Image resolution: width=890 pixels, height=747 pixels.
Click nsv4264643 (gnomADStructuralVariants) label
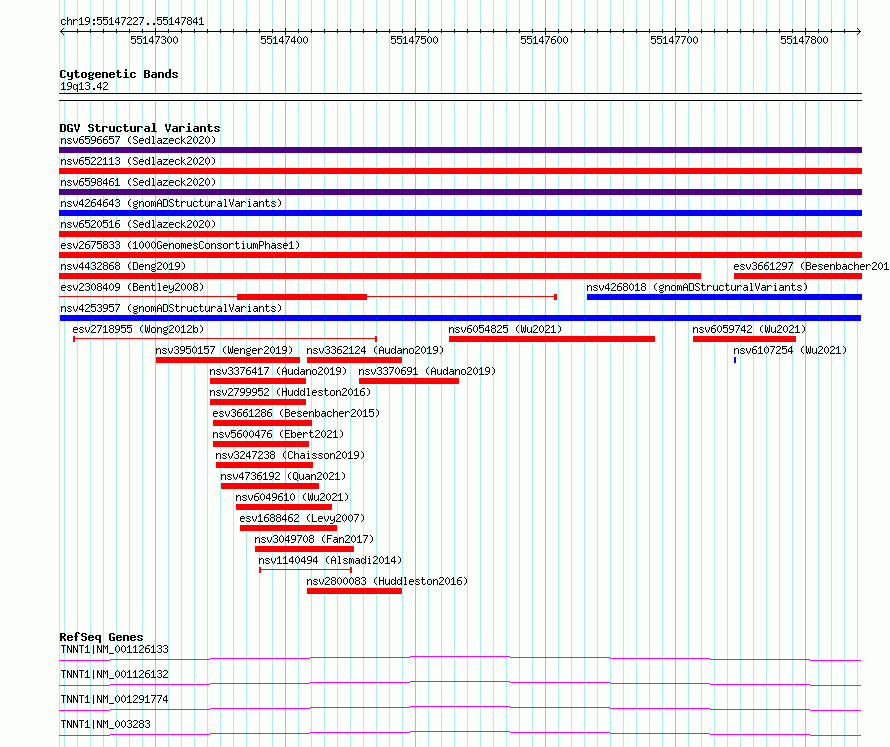pos(171,203)
